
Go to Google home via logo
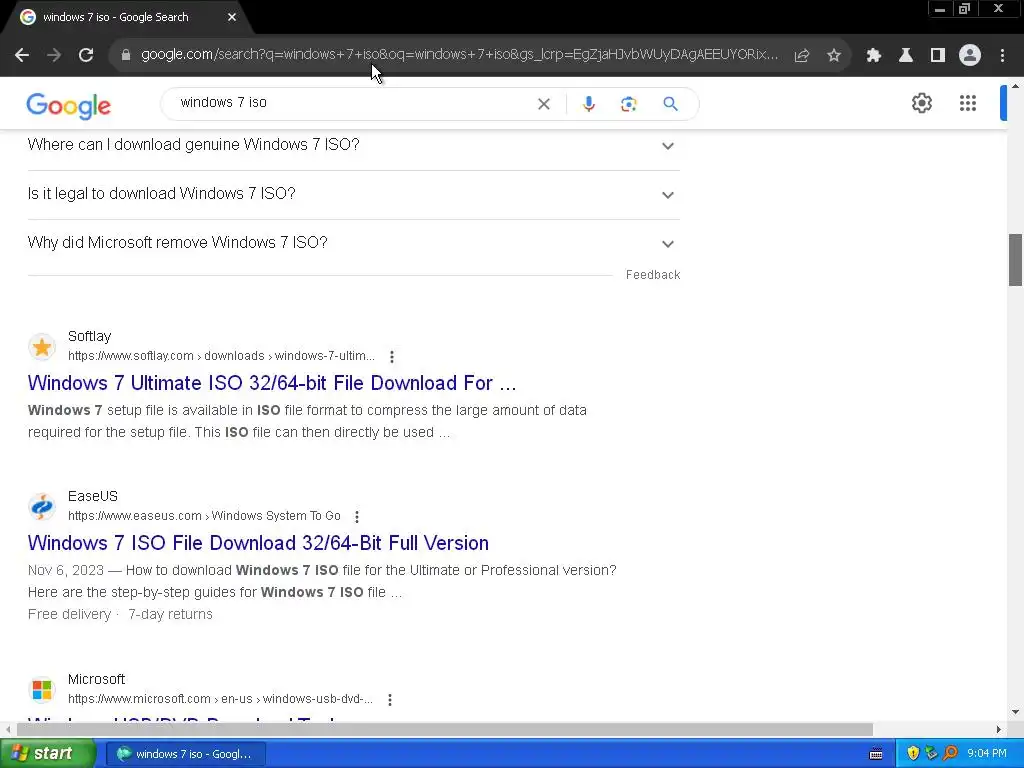point(69,105)
